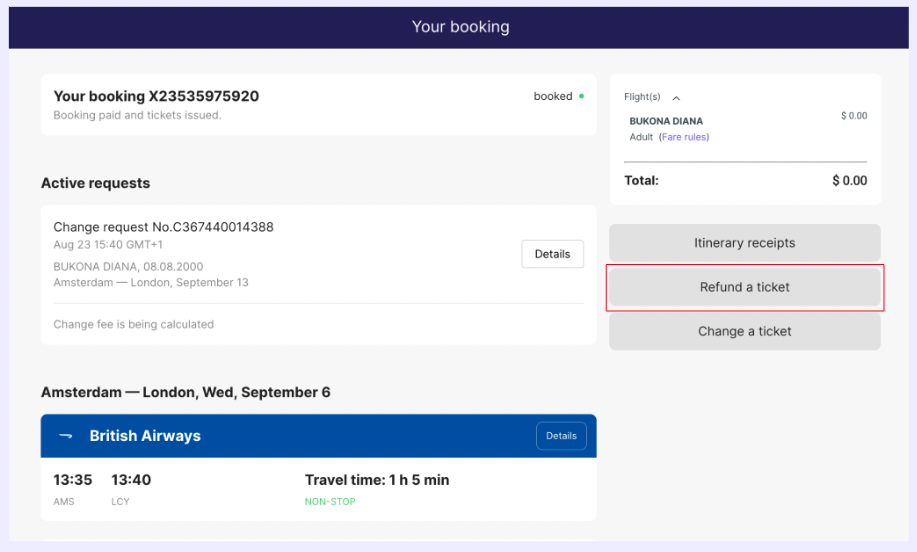View Details of the change request
The image size is (917, 552).
[552, 254]
